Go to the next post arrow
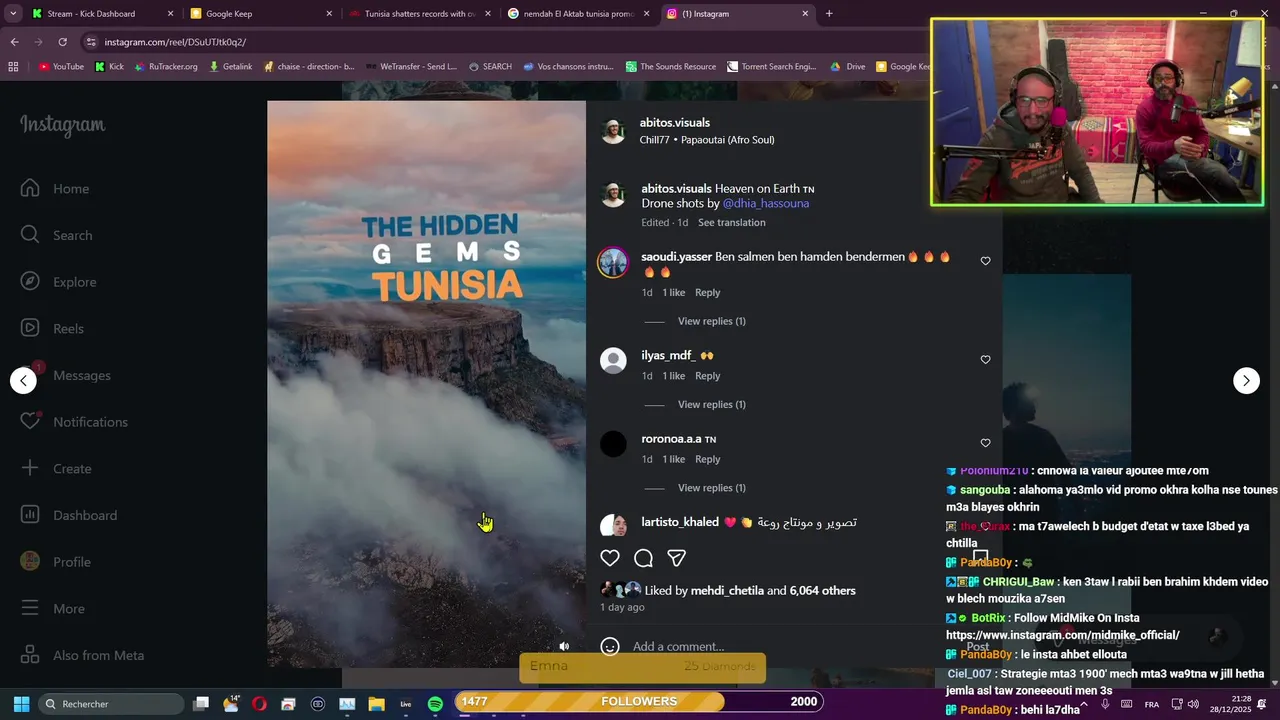The width and height of the screenshot is (1280, 720). (1246, 380)
